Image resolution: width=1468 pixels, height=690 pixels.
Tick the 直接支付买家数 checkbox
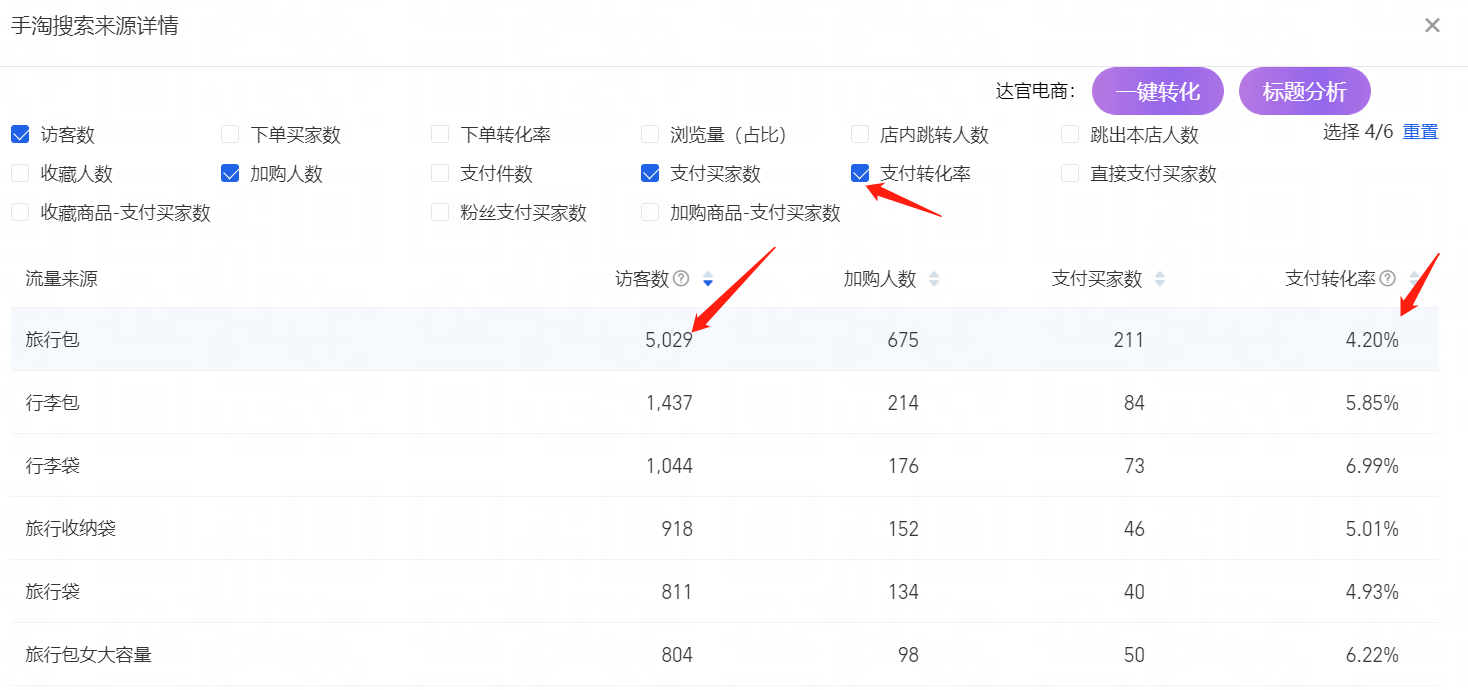1070,173
